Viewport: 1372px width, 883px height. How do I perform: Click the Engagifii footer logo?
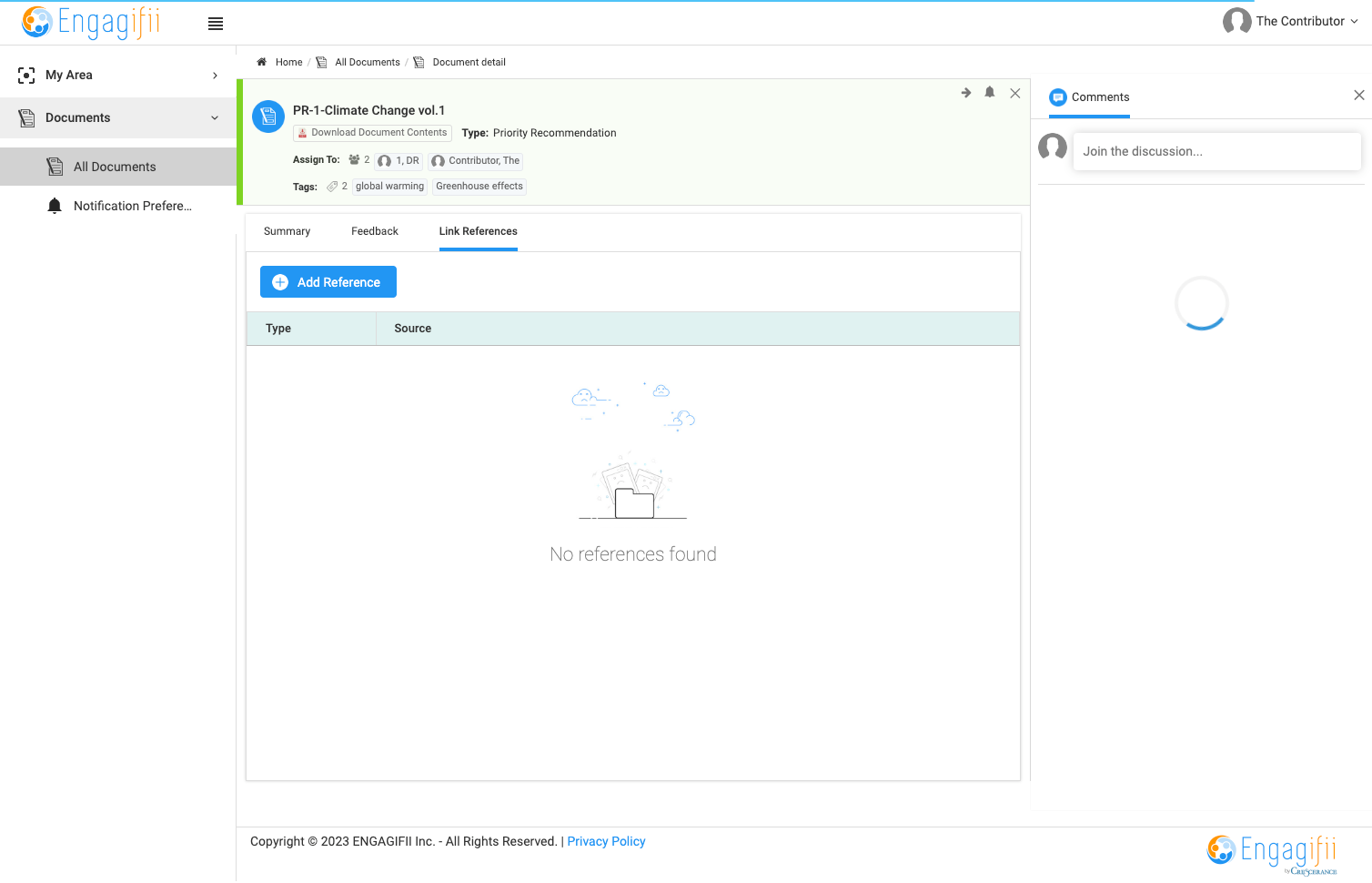click(1272, 853)
